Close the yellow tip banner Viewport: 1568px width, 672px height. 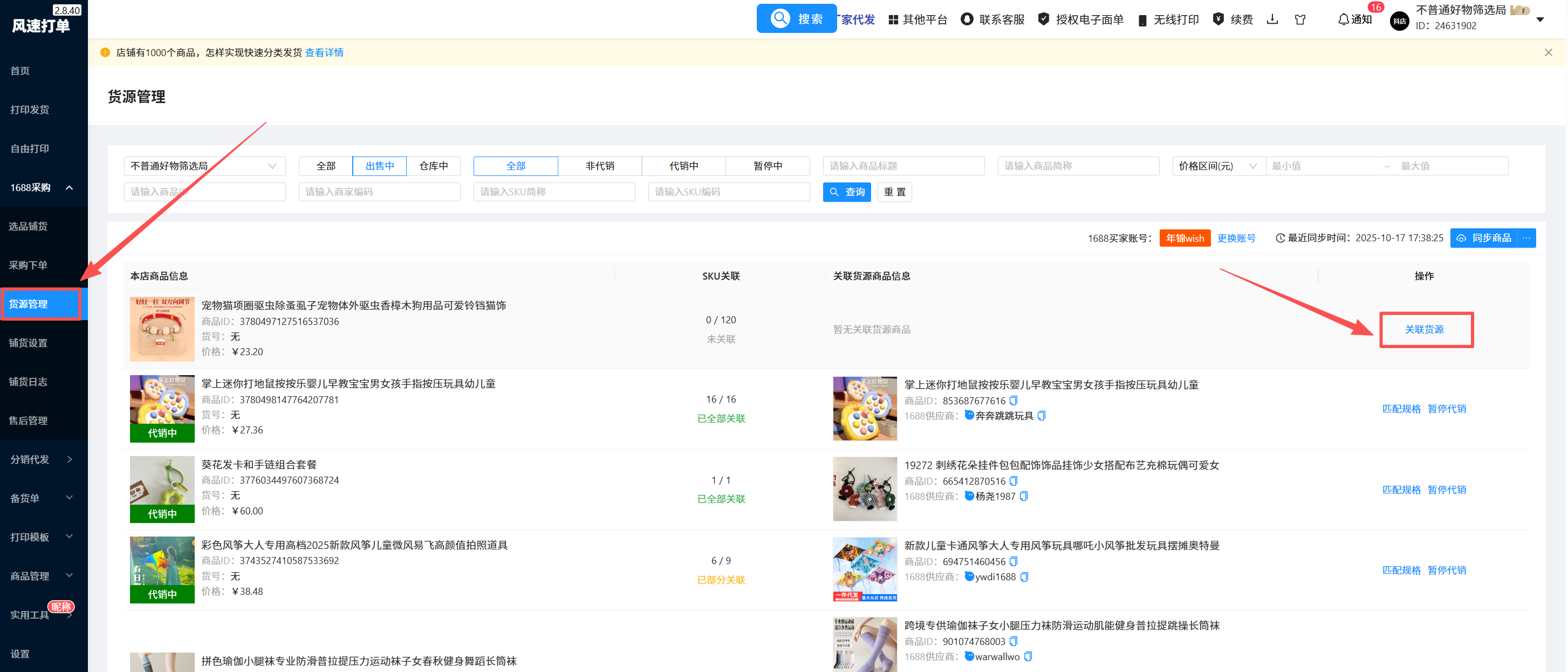pyautogui.click(x=1549, y=52)
